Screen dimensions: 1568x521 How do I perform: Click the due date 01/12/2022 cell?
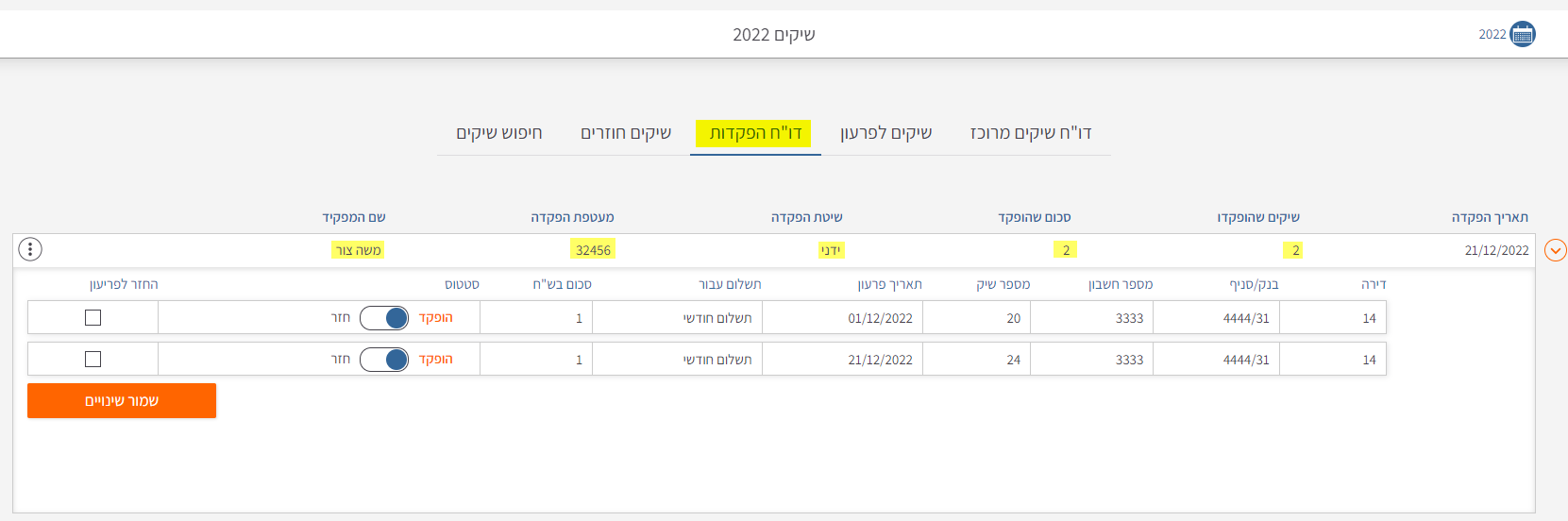click(x=880, y=319)
